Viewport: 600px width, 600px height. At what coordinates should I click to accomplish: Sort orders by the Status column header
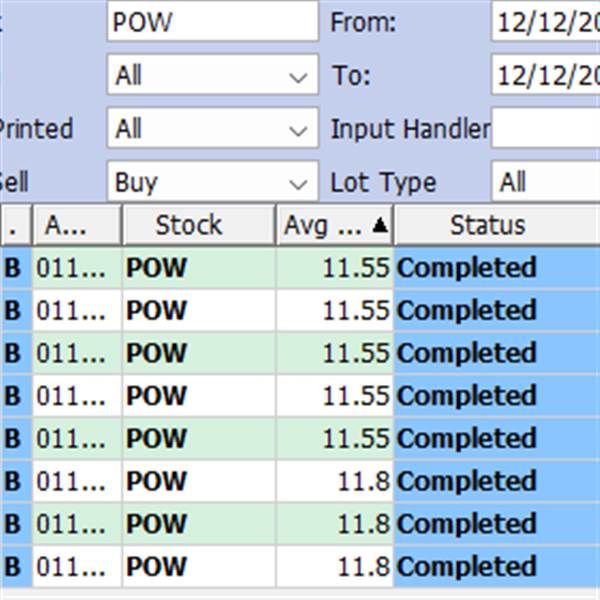(x=487, y=226)
